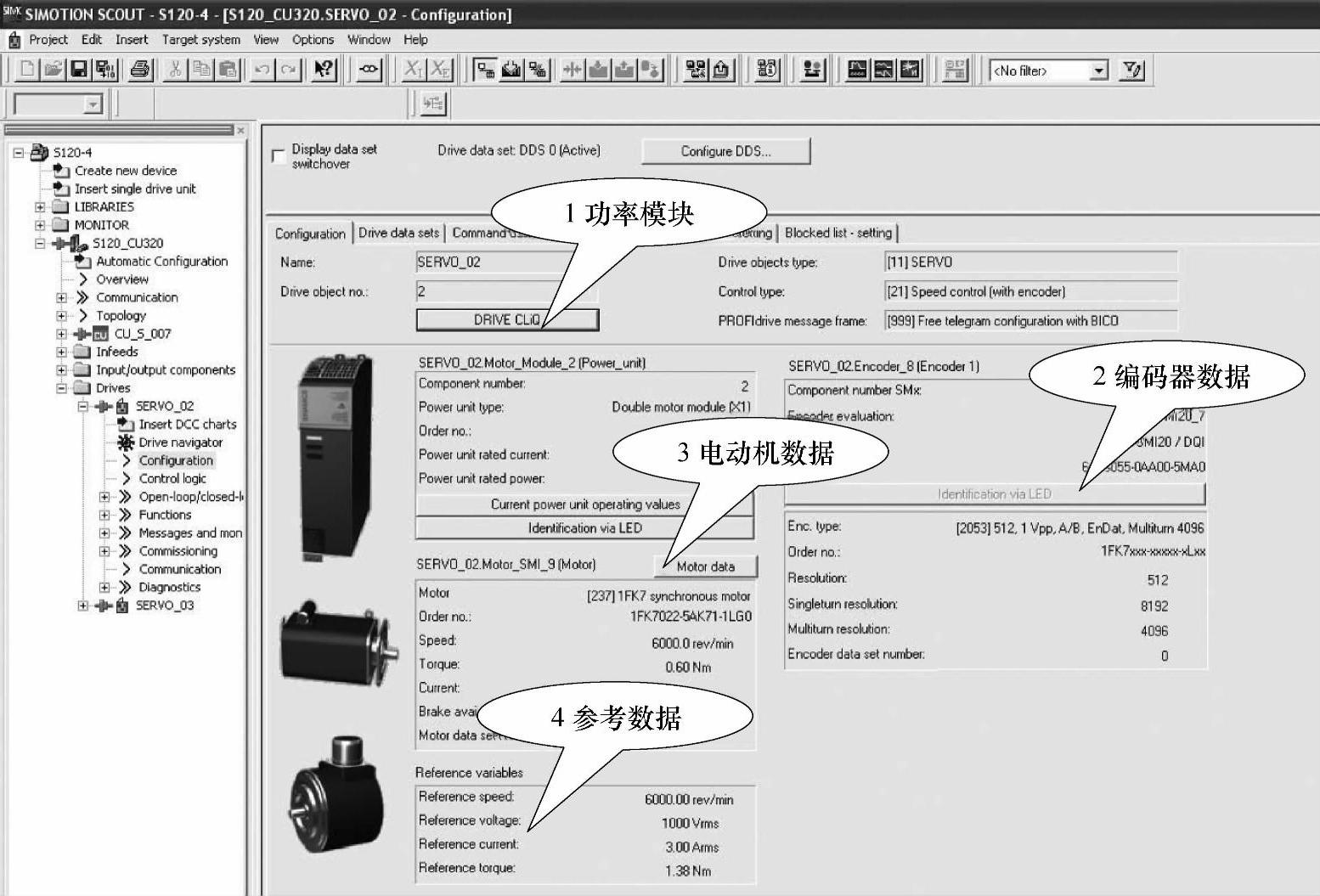Viewport: 1320px width, 896px height.
Task: Print using the printer toolbar icon
Action: (x=140, y=70)
